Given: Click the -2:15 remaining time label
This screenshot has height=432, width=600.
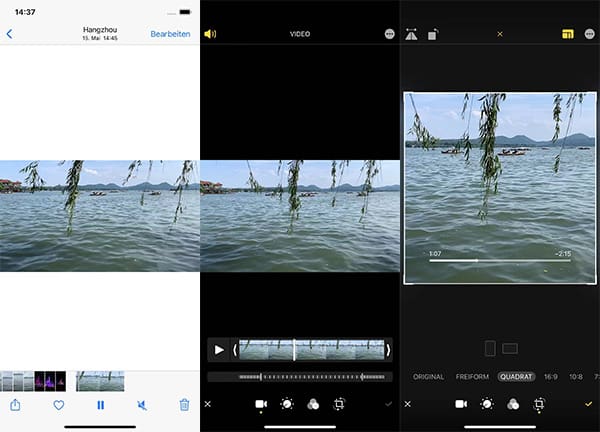Looking at the screenshot, I should 563,254.
